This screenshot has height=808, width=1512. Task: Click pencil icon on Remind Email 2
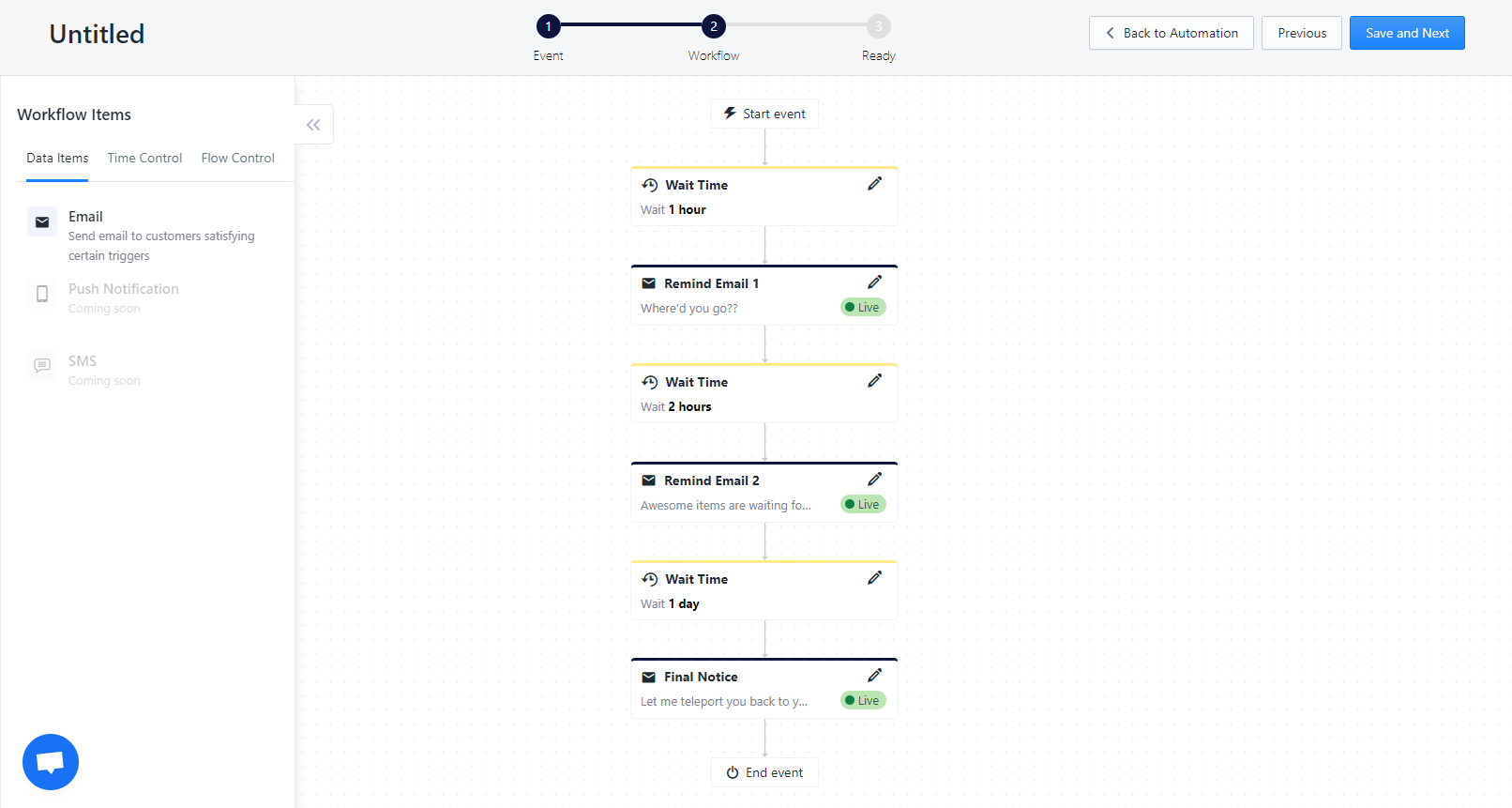(874, 480)
